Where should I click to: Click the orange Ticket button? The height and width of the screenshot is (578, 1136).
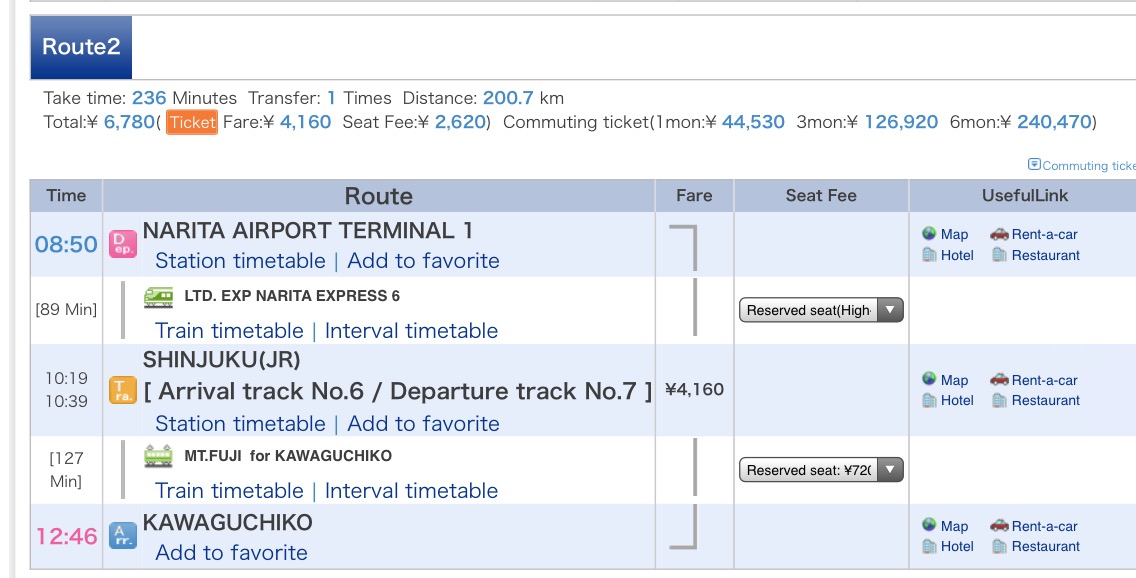[192, 122]
